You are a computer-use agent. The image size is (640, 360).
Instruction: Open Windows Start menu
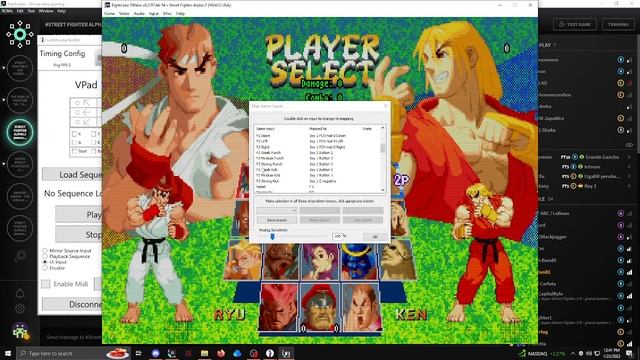point(8,353)
